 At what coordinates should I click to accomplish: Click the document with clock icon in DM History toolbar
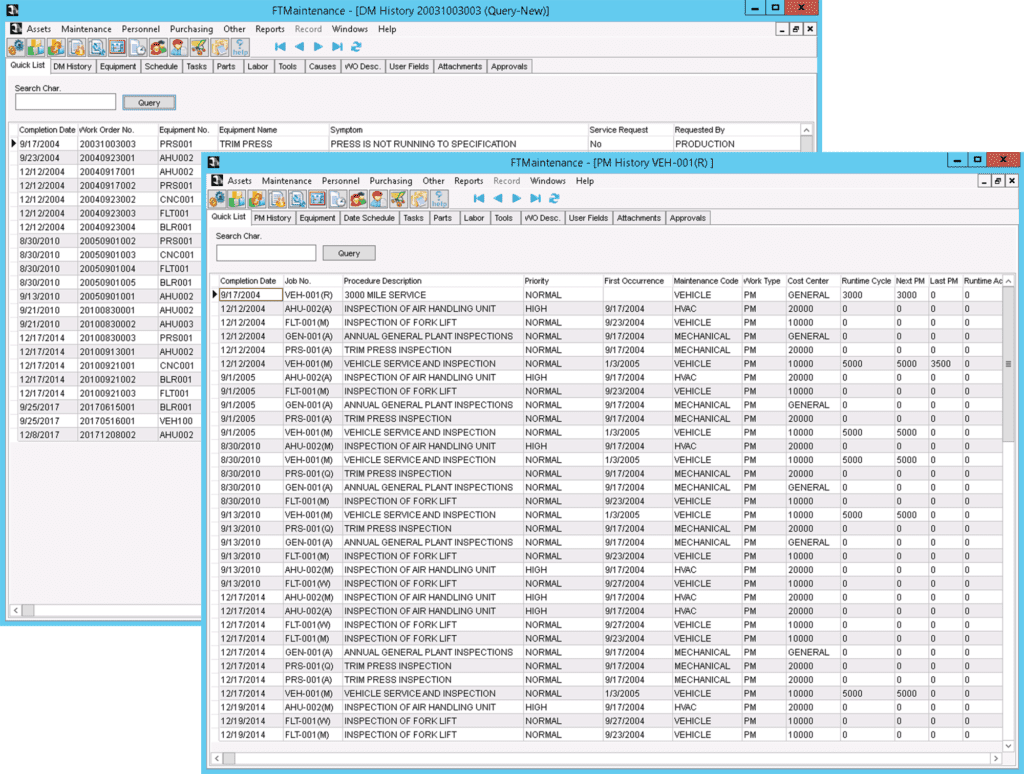pyautogui.click(x=138, y=47)
